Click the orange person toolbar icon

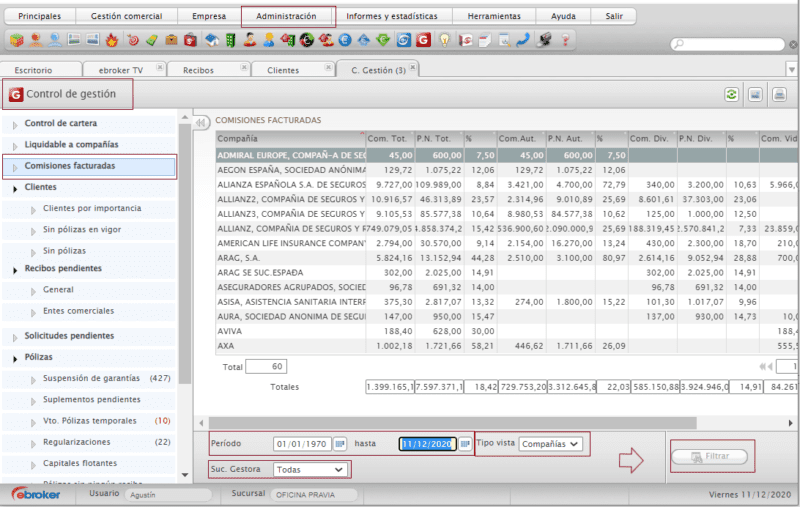[36, 40]
